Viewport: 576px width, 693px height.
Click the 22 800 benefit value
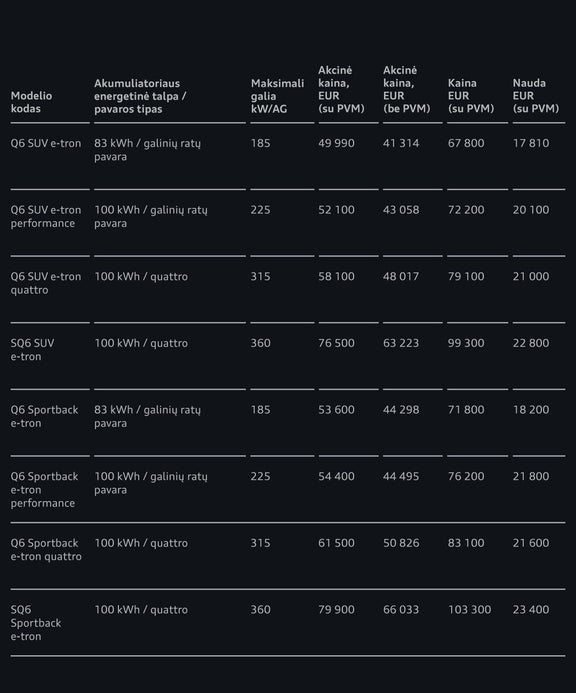click(x=531, y=343)
